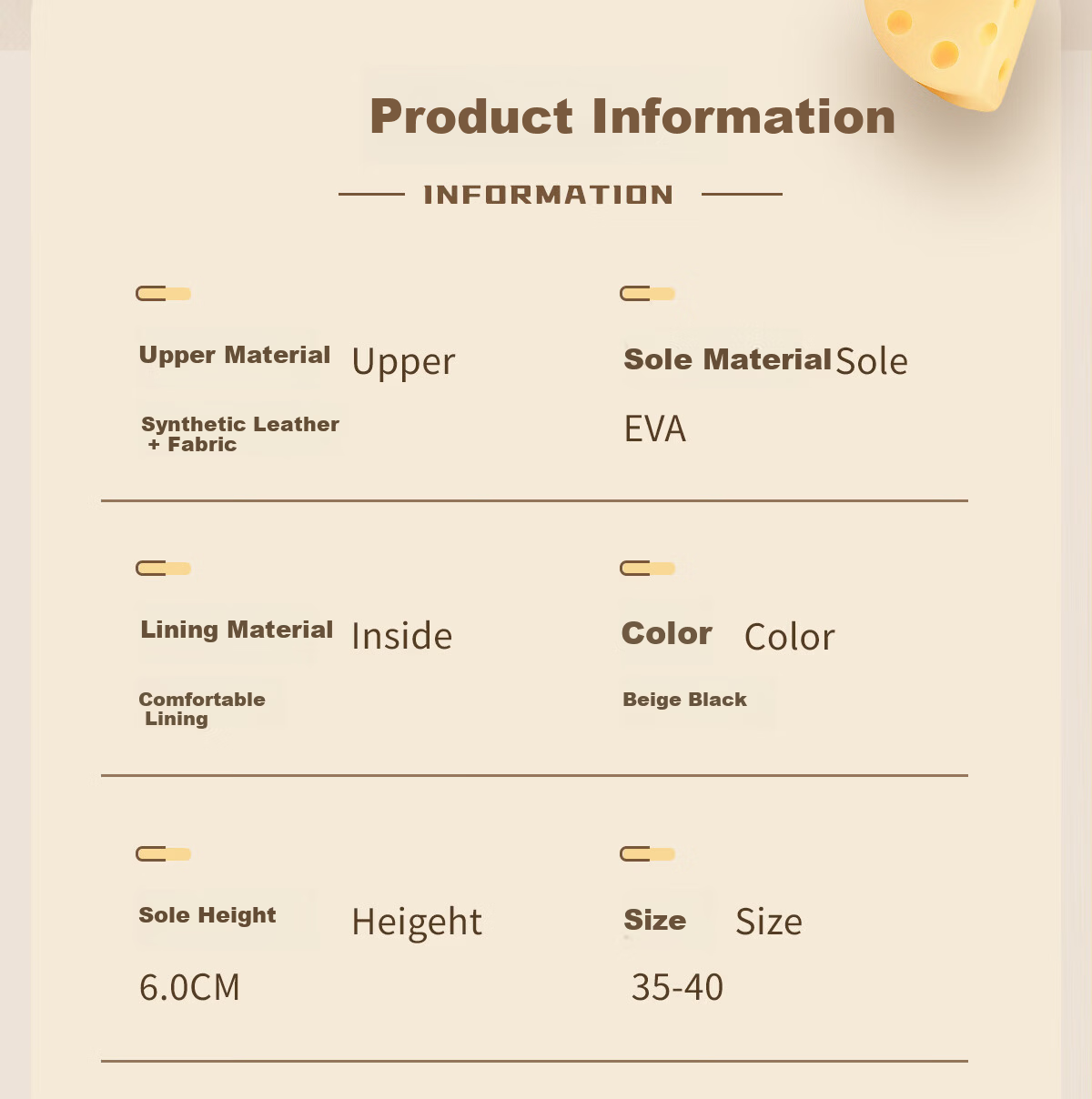The width and height of the screenshot is (1092, 1099).
Task: Click the misspelled Heigeht text
Action: coord(417,922)
